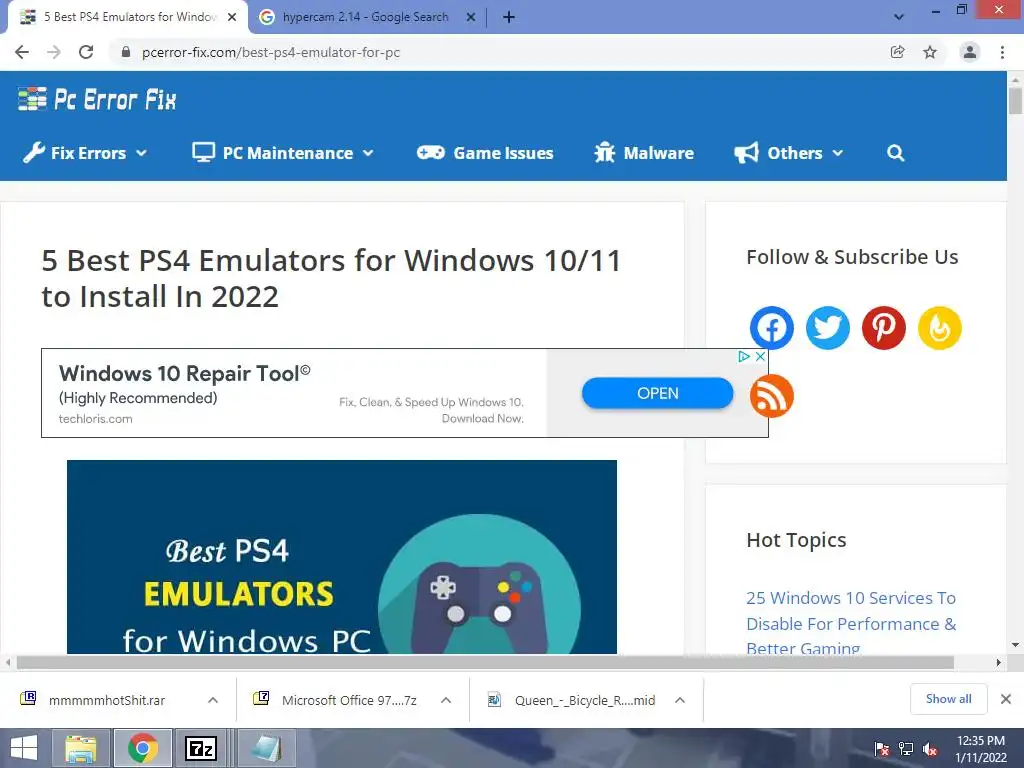Click the AdChoices triangle icon
This screenshot has height=768, width=1024.
point(744,357)
